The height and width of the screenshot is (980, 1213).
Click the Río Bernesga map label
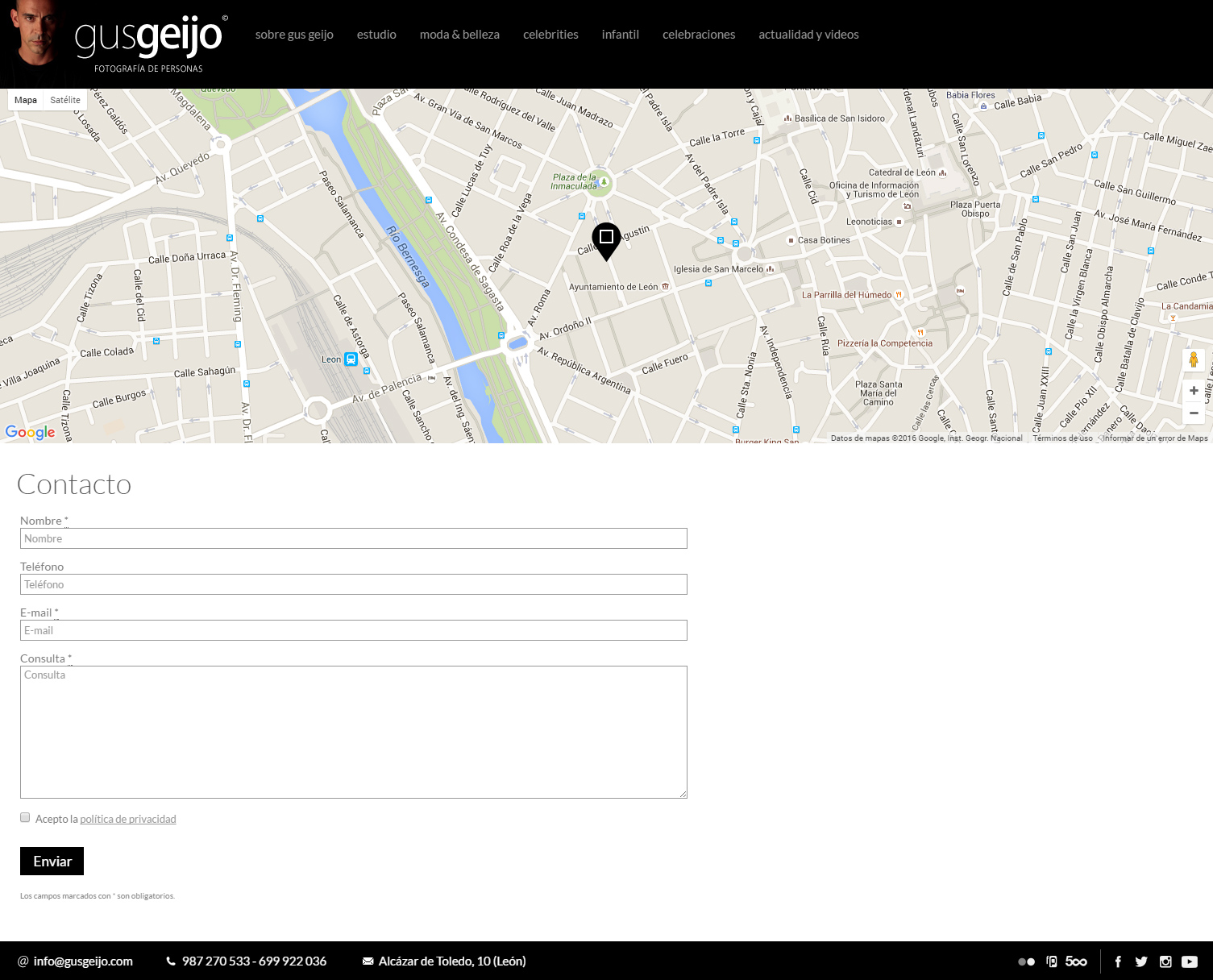click(x=408, y=257)
